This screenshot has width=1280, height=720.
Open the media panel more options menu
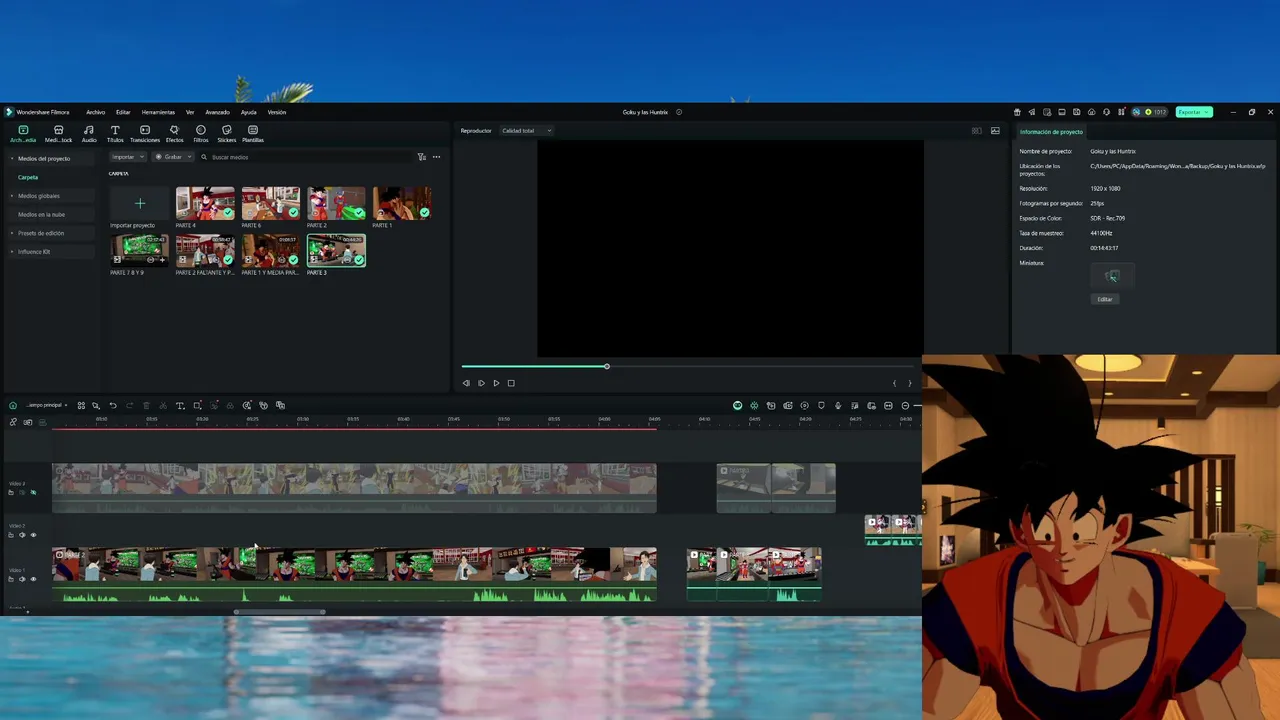tap(436, 157)
